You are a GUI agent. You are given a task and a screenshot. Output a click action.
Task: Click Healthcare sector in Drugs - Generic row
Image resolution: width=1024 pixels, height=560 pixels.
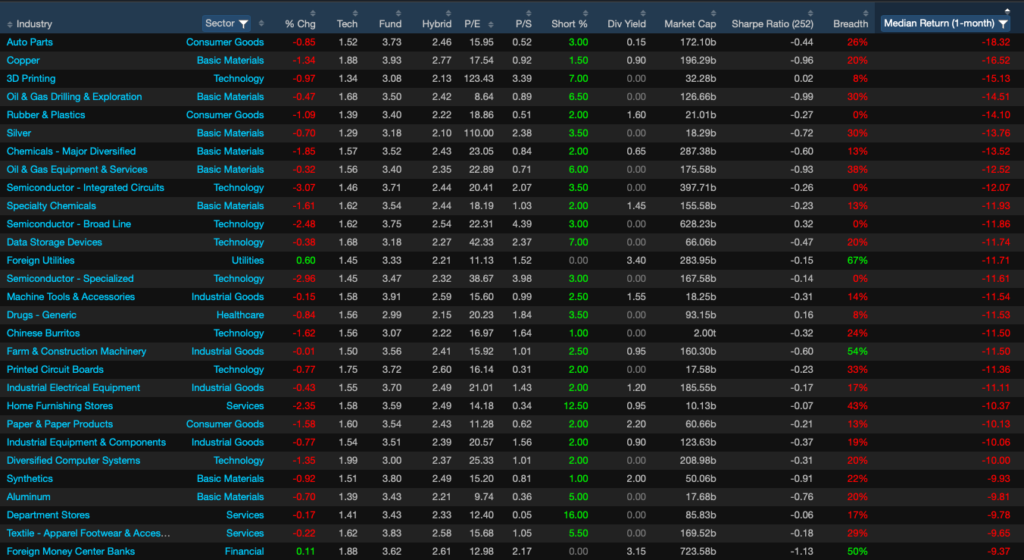[240, 315]
